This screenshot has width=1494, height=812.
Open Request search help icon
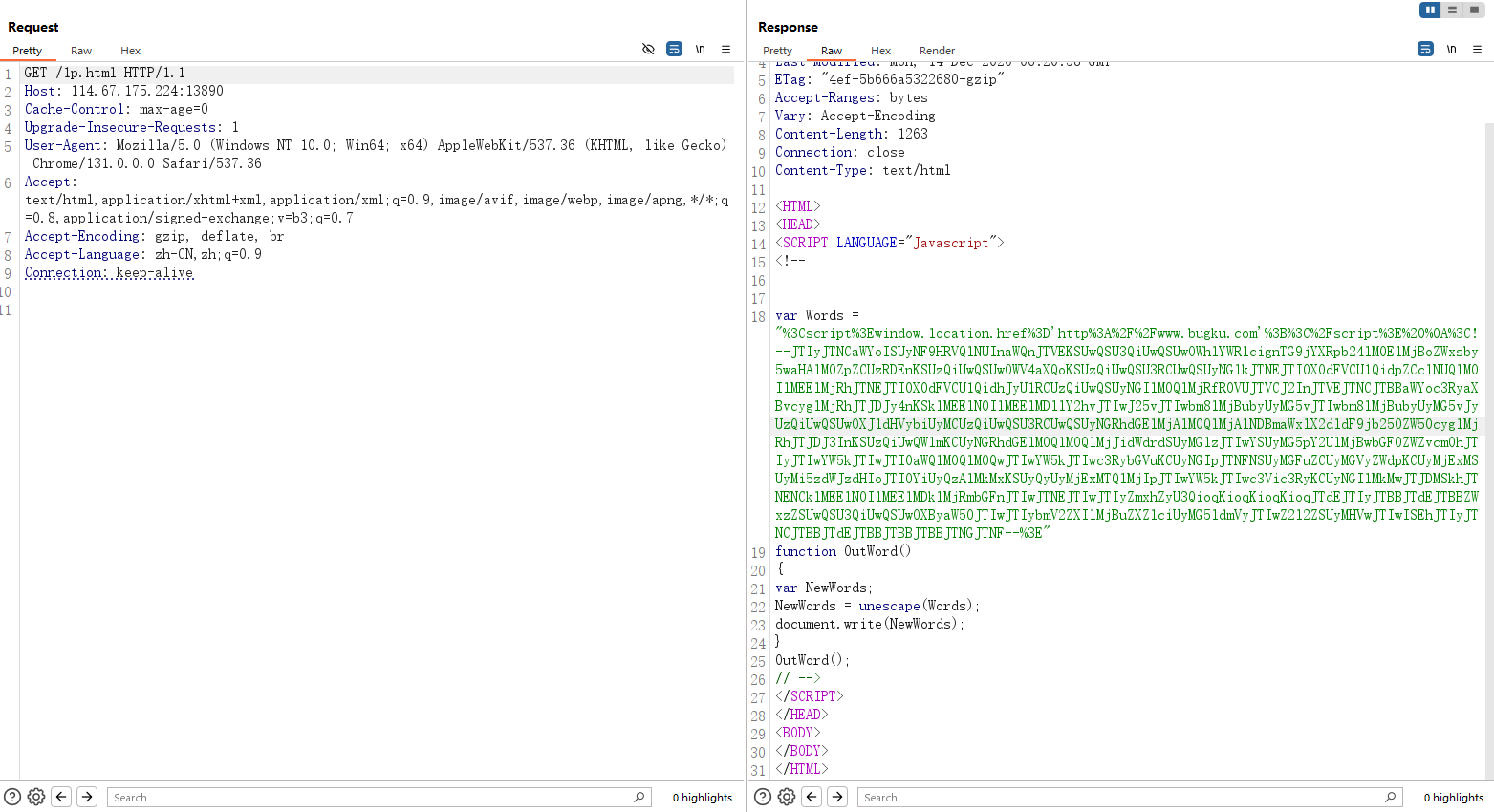[x=12, y=797]
